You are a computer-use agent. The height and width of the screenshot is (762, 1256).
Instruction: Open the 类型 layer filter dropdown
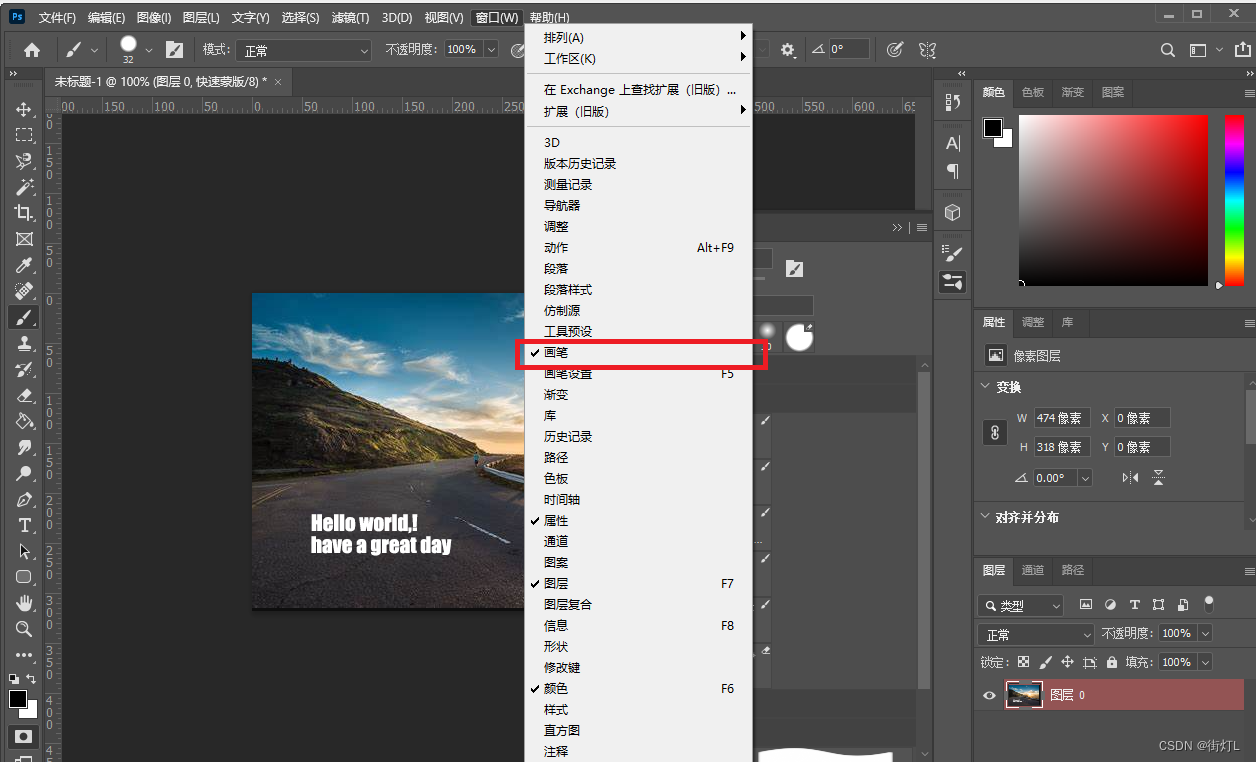pyautogui.click(x=1020, y=606)
